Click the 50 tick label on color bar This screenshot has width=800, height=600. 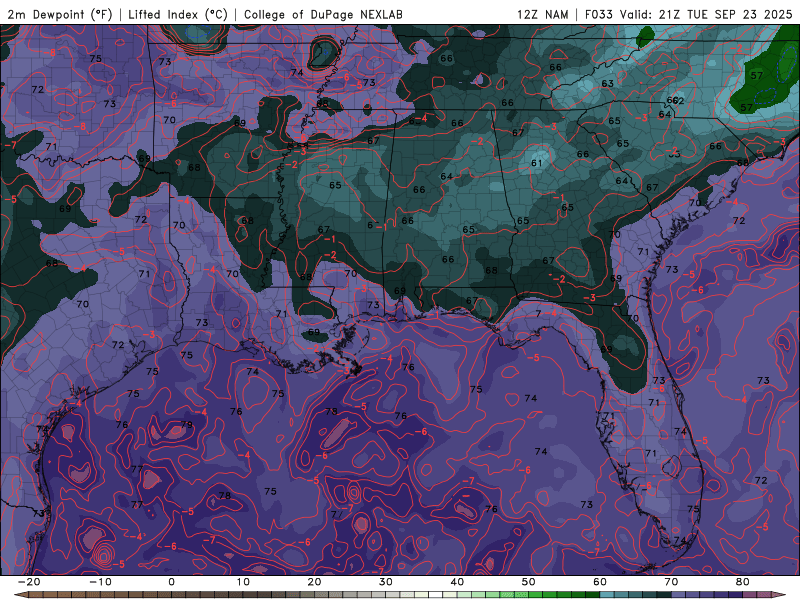click(529, 582)
